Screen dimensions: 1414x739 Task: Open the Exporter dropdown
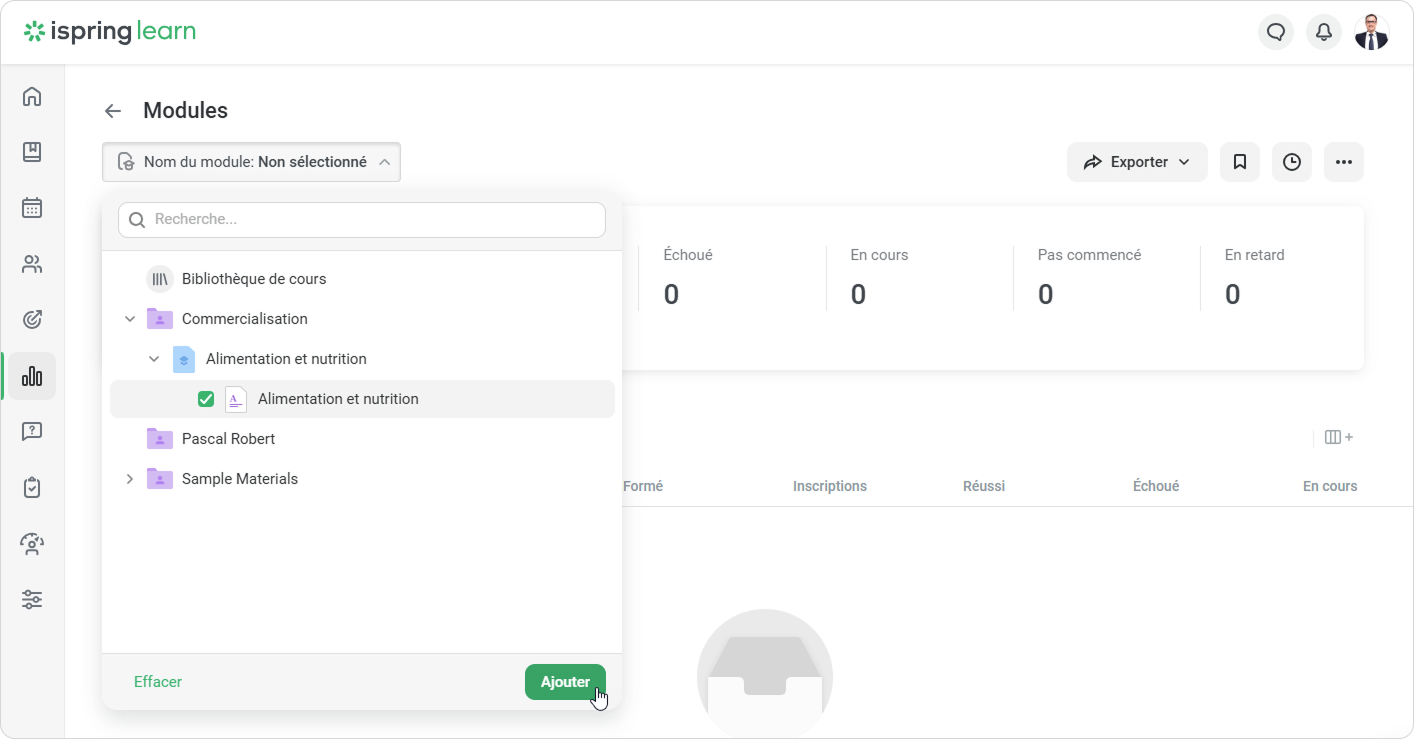coord(1137,162)
